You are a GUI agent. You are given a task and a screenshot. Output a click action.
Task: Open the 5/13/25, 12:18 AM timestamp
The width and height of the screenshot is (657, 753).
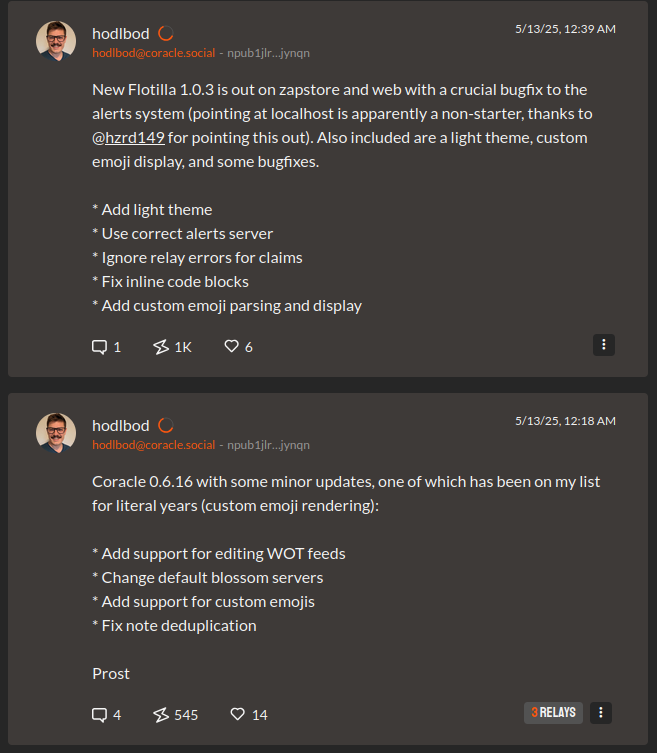tap(565, 421)
